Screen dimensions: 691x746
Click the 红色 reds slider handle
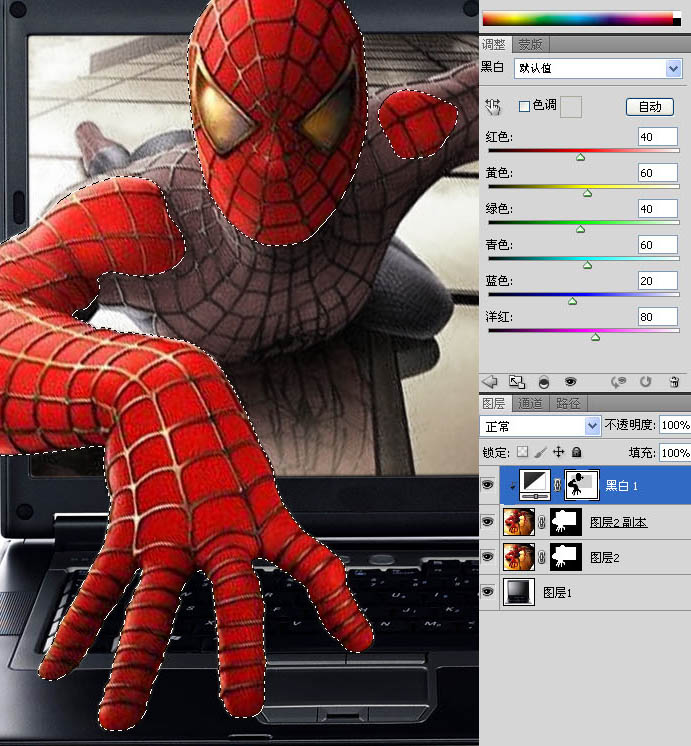click(x=581, y=157)
